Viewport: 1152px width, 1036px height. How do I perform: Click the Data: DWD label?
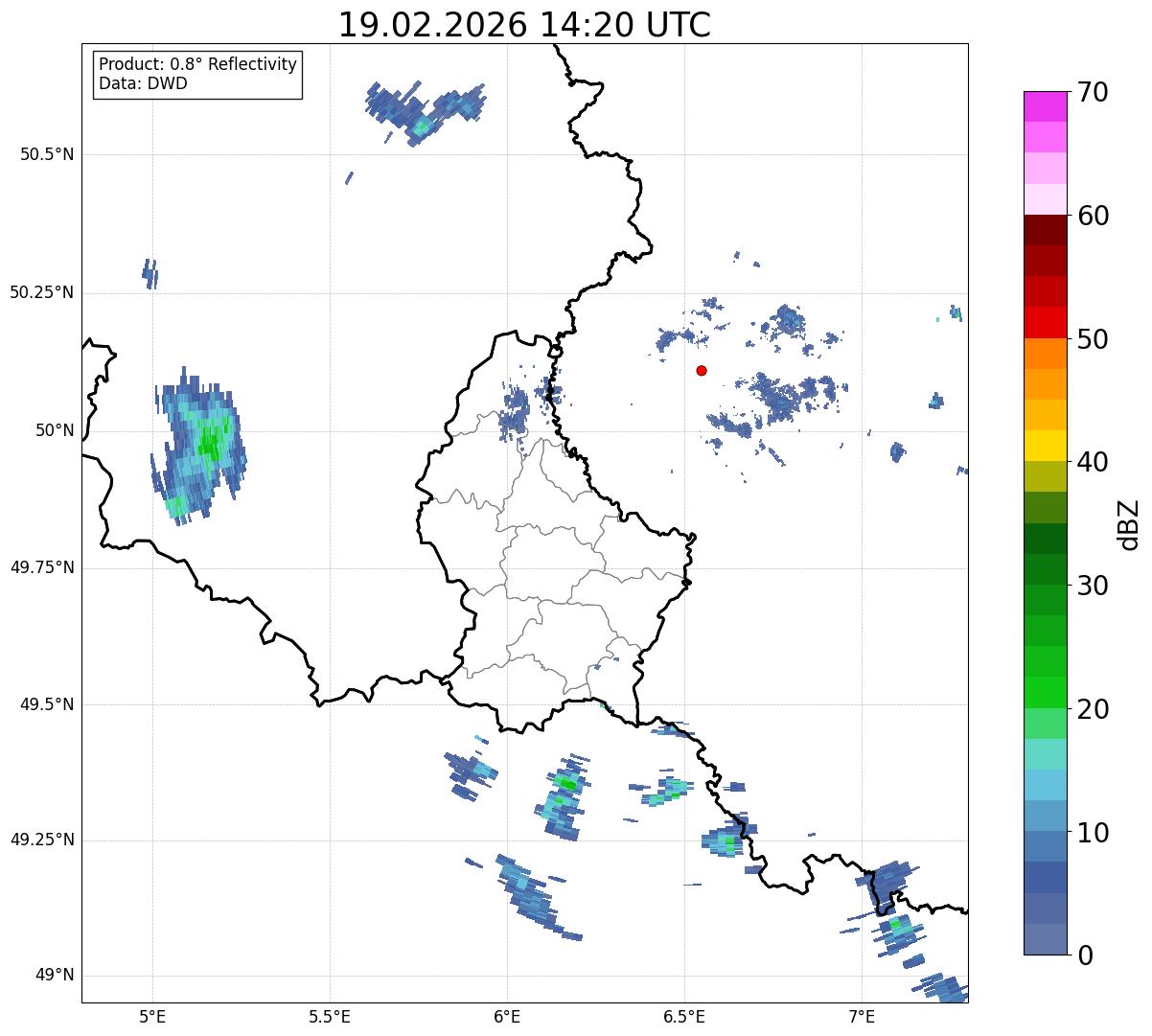143,83
